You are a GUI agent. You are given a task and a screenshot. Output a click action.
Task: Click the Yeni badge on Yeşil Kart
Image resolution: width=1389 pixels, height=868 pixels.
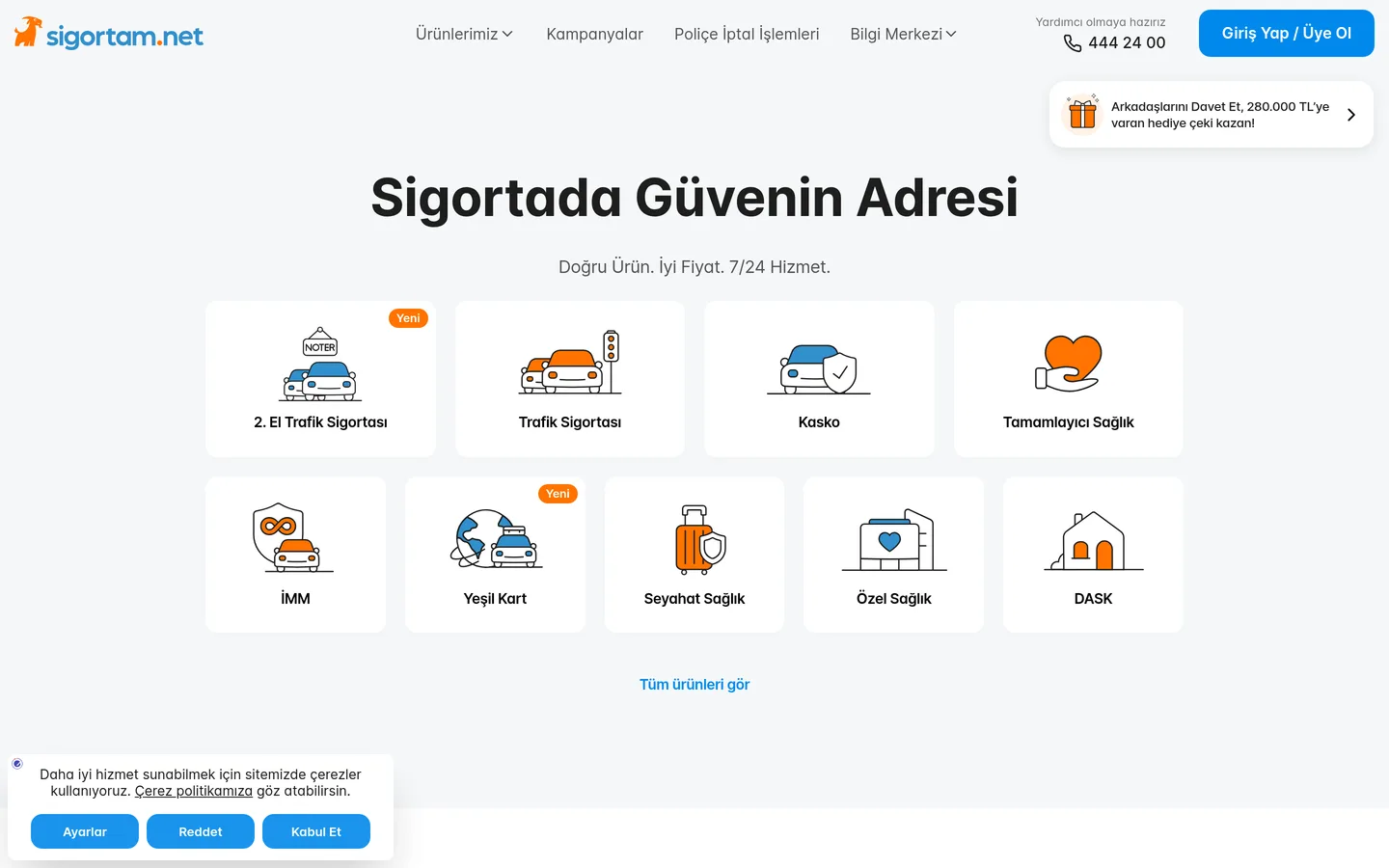pyautogui.click(x=558, y=494)
